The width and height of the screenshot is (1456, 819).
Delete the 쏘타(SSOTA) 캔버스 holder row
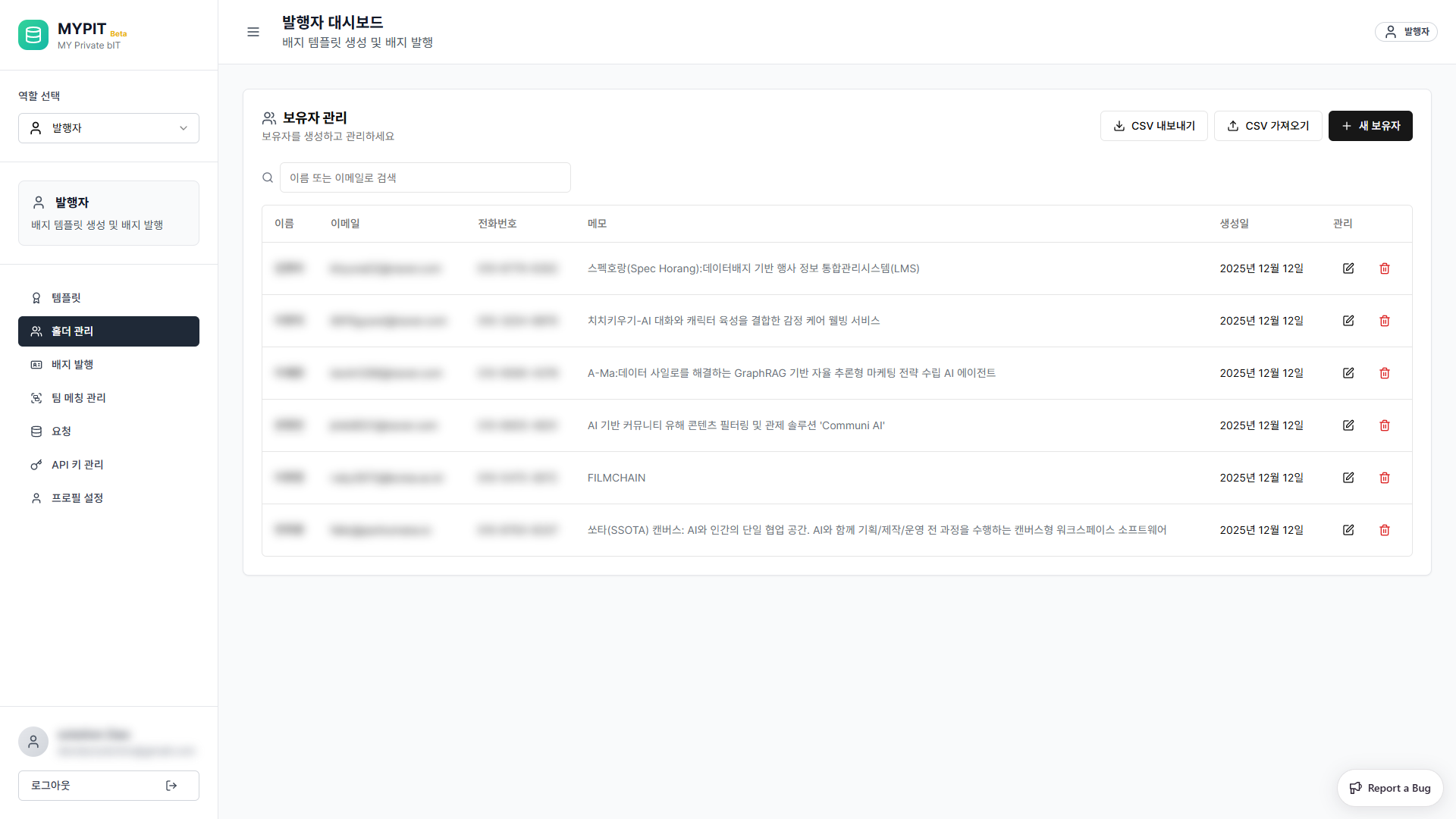coord(1385,530)
